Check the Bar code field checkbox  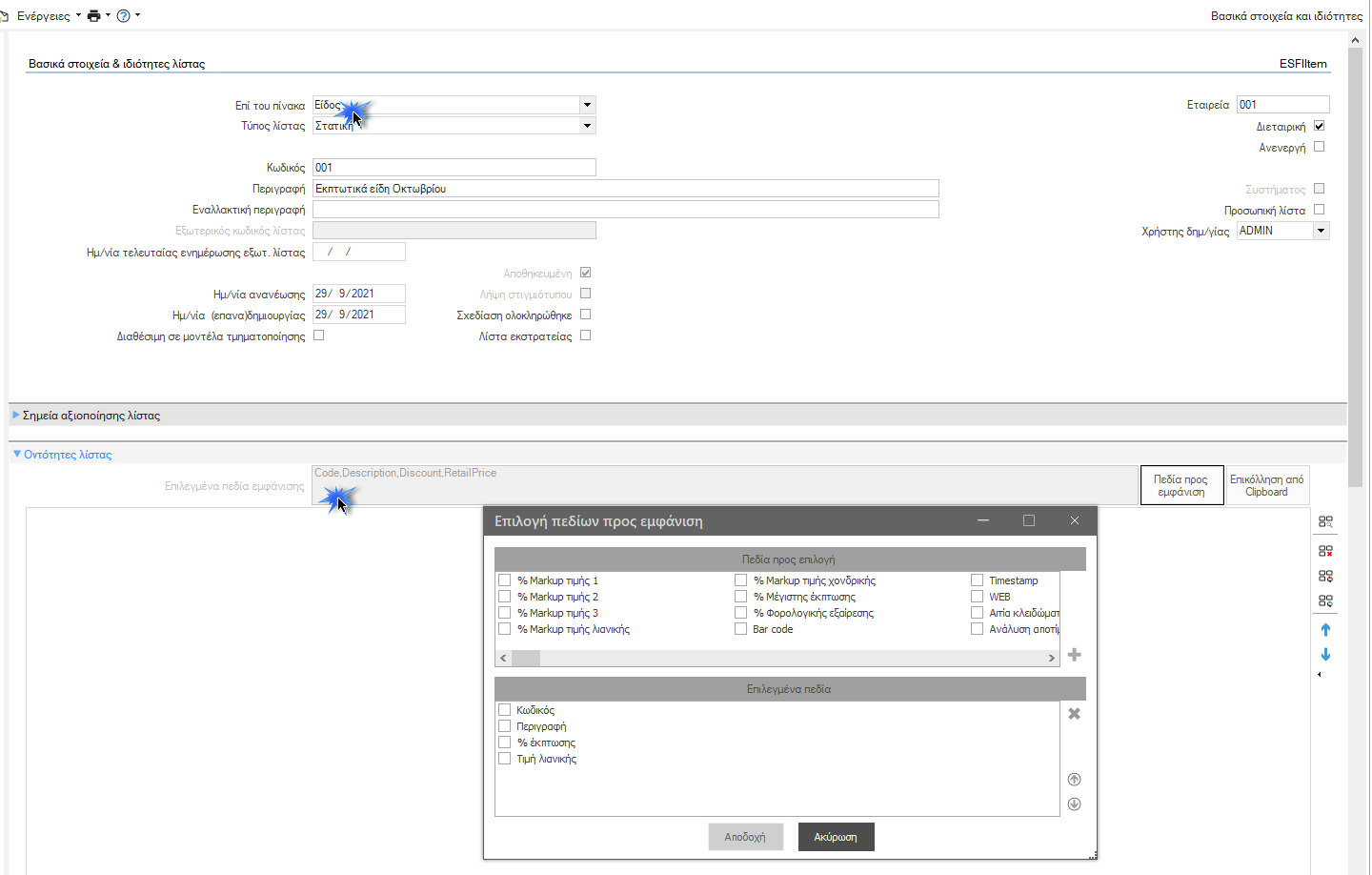[740, 629]
